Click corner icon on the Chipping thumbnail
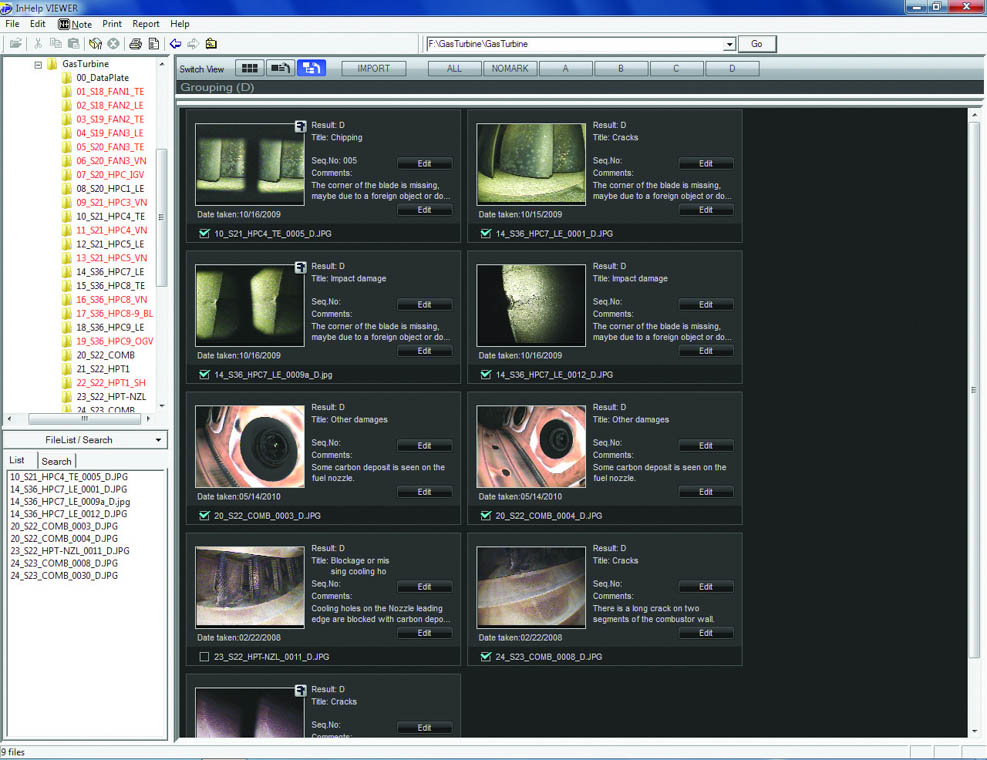The height and width of the screenshot is (760, 987). click(301, 127)
